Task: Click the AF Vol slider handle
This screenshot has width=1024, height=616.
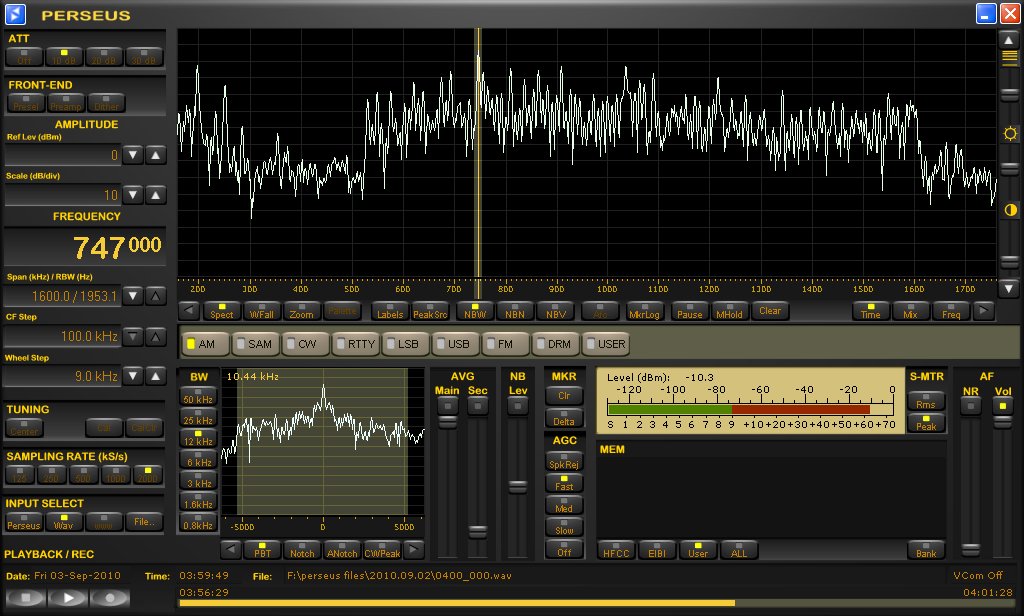Action: tap(1002, 422)
